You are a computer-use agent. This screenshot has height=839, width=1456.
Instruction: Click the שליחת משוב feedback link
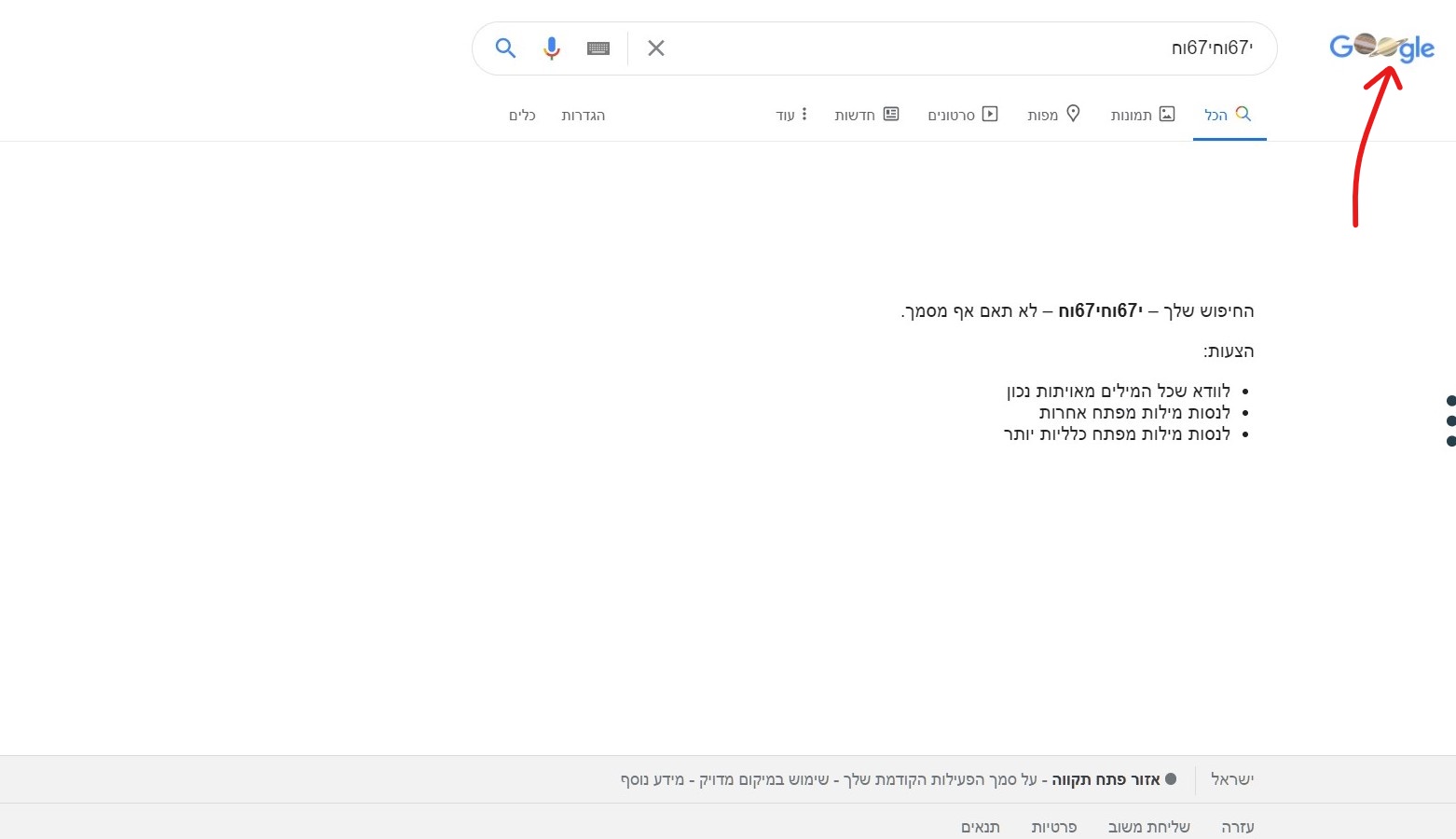1148,826
